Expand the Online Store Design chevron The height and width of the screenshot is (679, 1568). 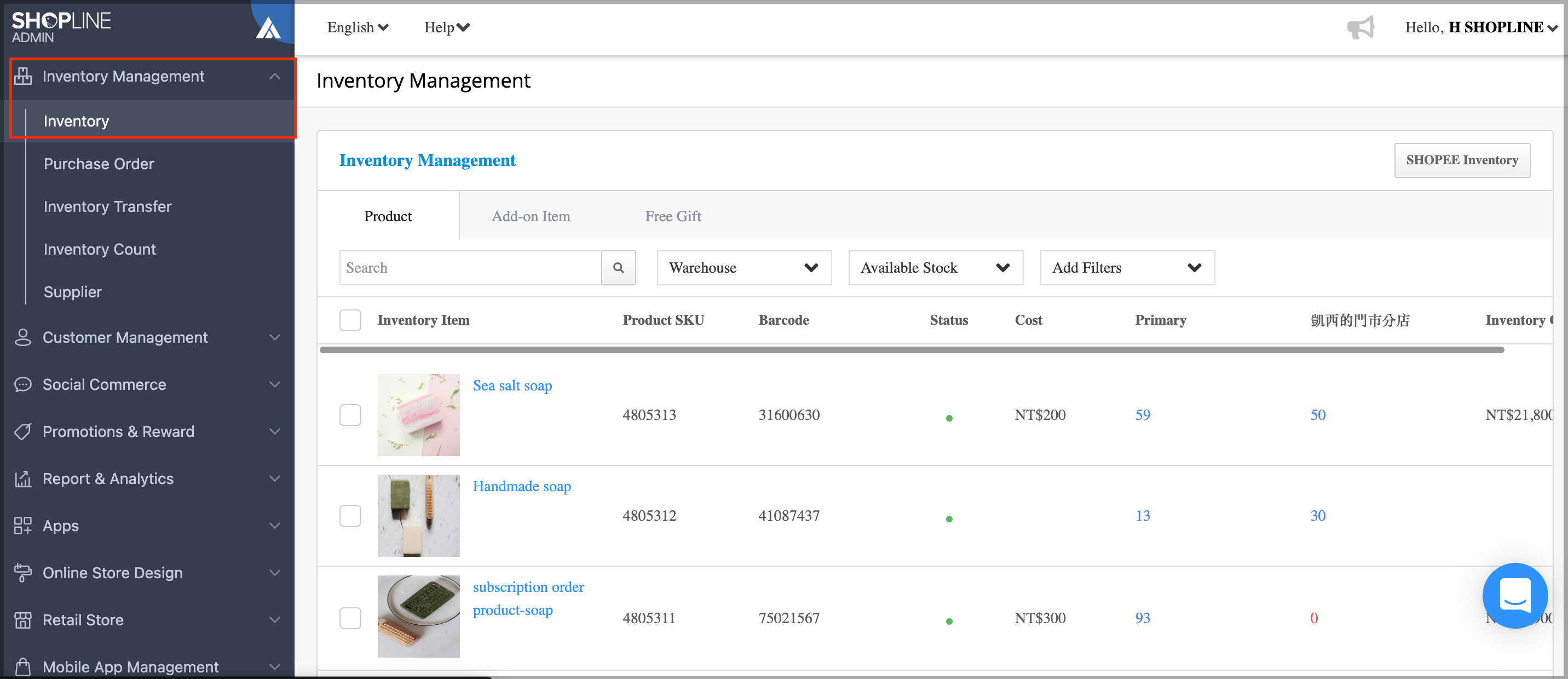tap(274, 572)
